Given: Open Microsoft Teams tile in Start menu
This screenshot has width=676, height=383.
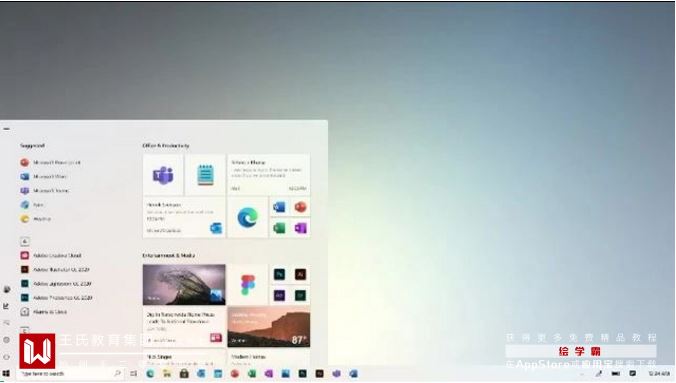Looking at the screenshot, I should 163,175.
